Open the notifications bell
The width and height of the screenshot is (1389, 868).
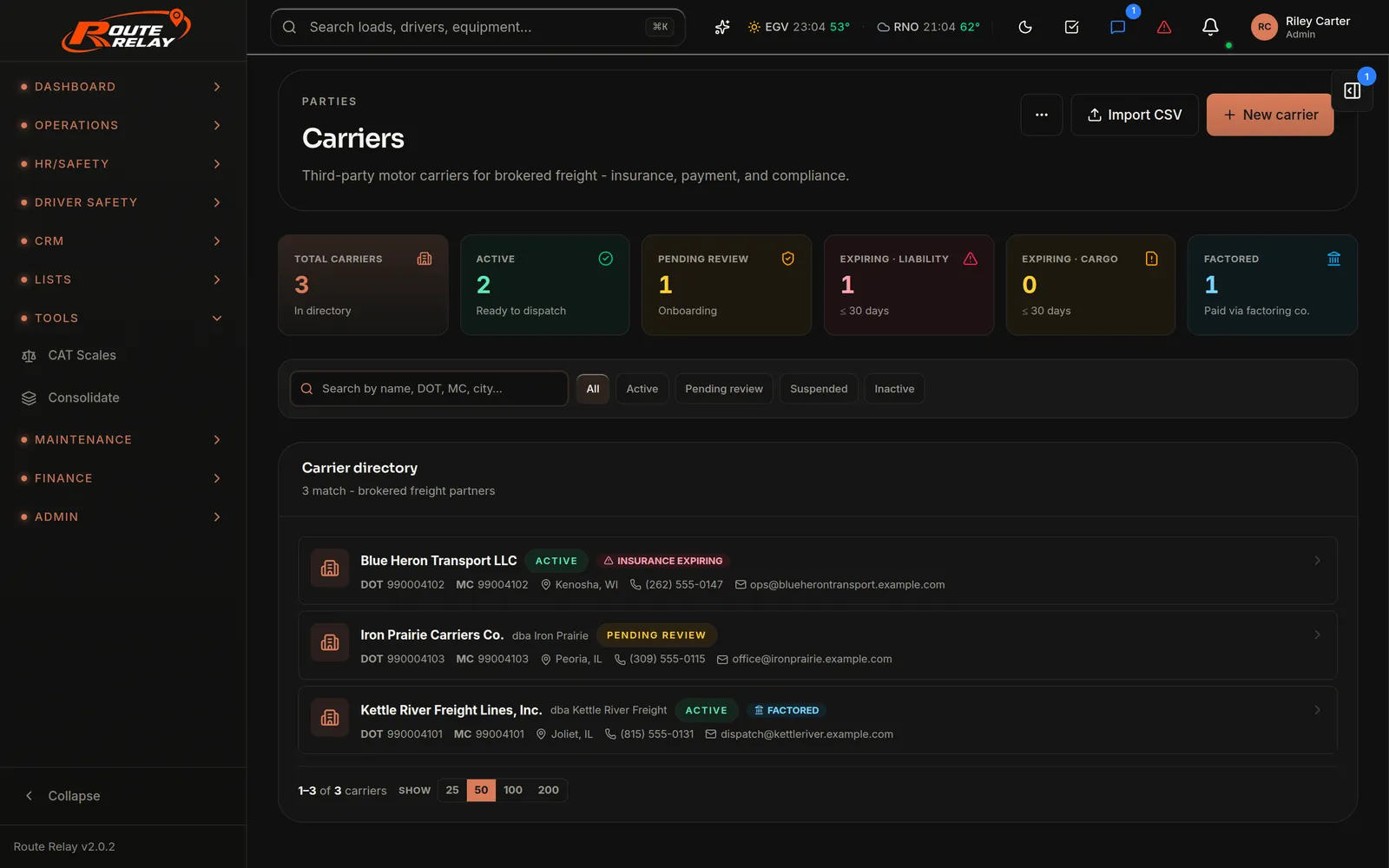pyautogui.click(x=1210, y=27)
